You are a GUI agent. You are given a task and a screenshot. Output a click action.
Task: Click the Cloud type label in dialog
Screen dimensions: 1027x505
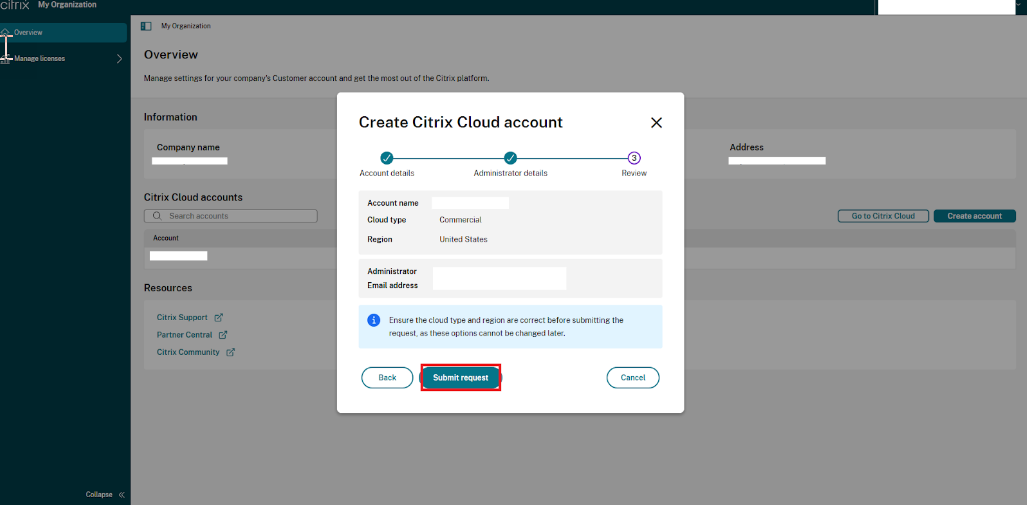(x=386, y=220)
